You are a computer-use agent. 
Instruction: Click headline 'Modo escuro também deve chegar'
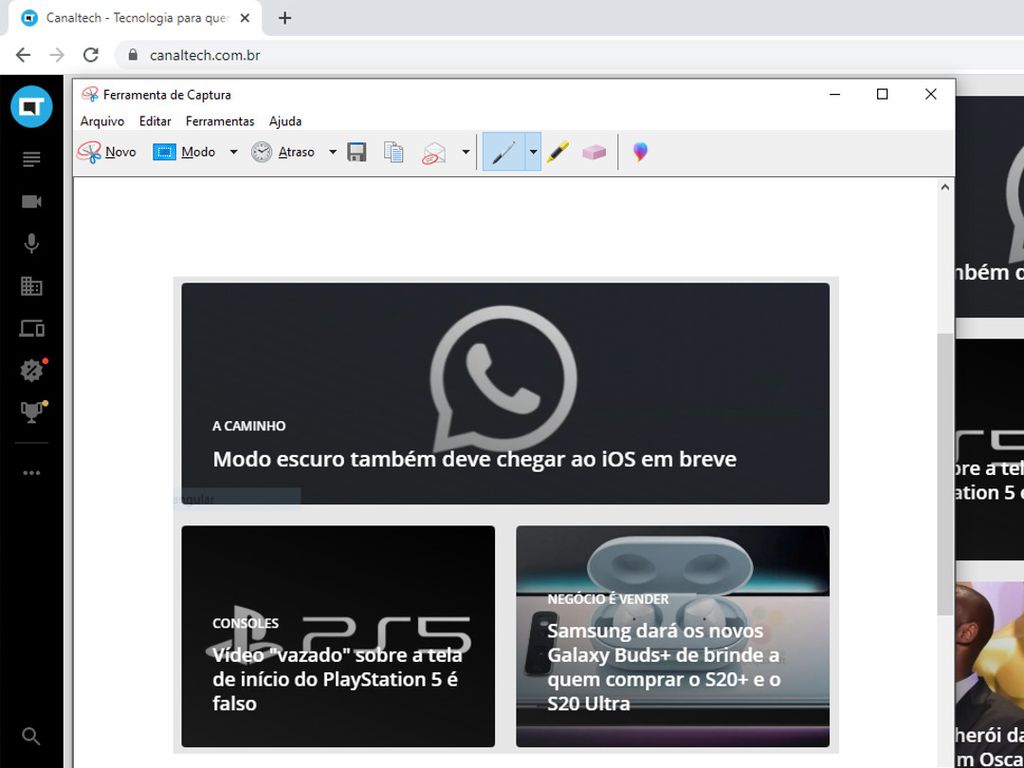click(474, 459)
